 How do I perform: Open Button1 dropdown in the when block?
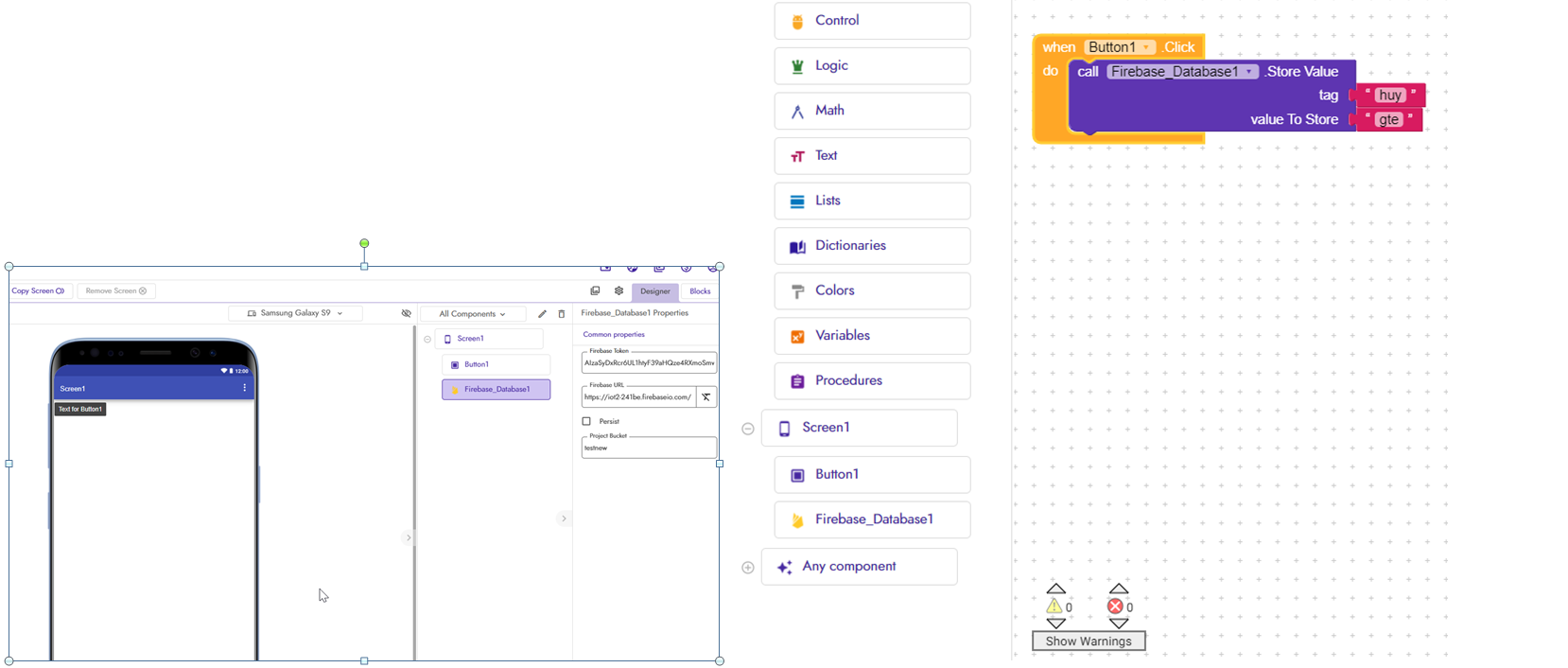point(1146,47)
